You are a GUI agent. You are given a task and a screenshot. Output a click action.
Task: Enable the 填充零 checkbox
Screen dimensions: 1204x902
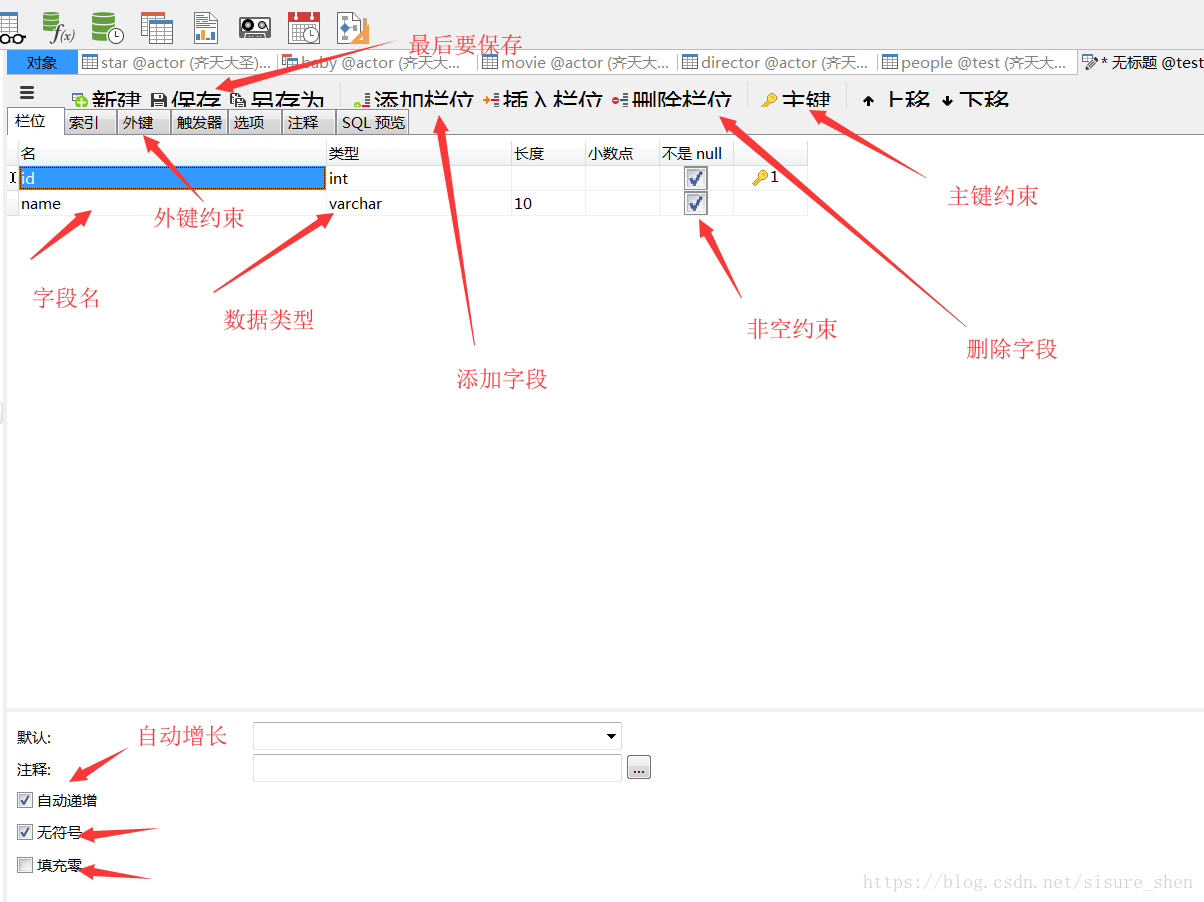23,865
